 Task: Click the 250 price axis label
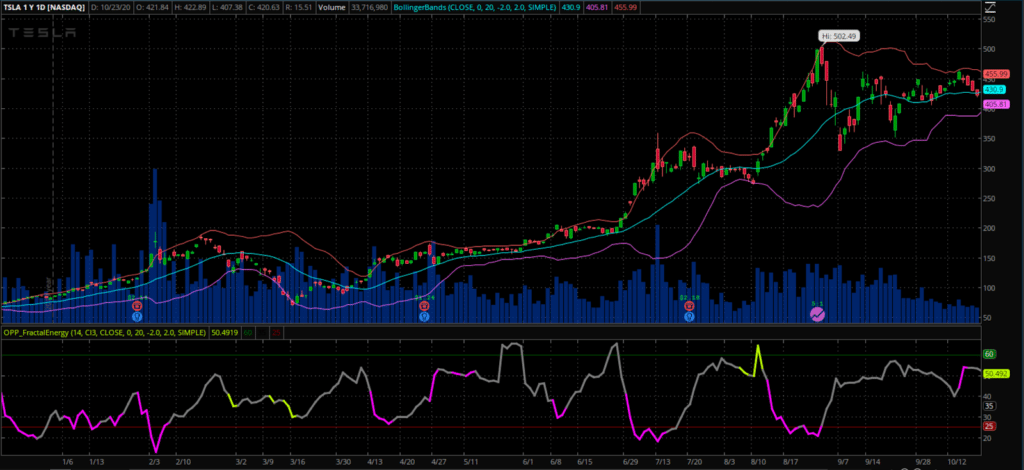989,199
